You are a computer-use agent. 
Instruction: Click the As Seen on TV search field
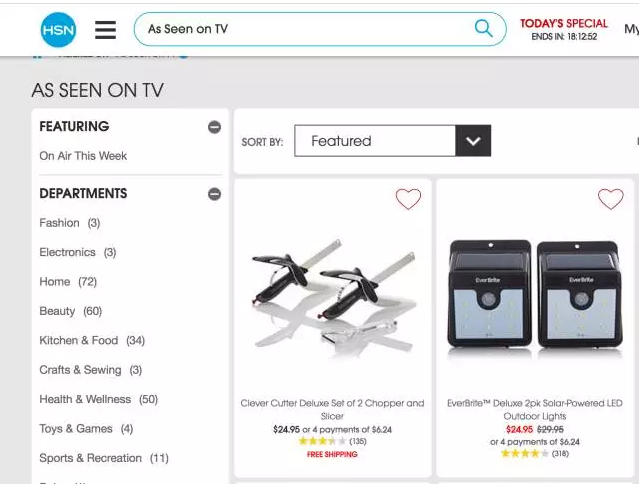(x=303, y=29)
